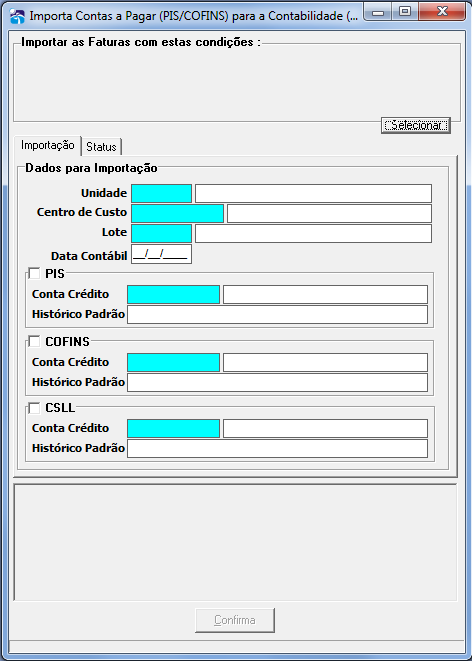Enable the COFINS checkbox

click(34, 341)
